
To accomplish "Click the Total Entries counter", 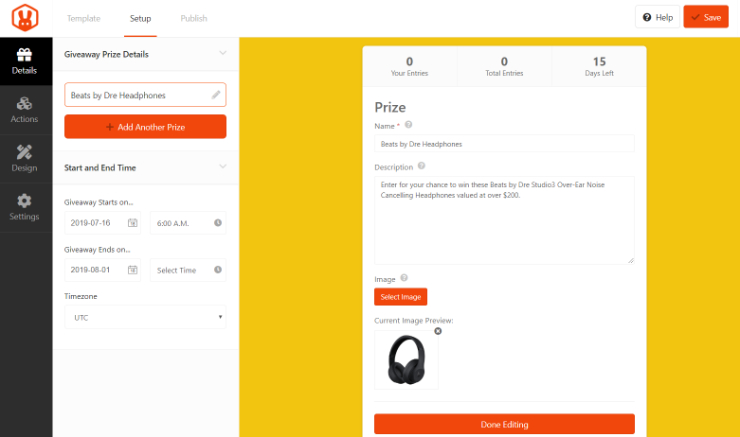I will (505, 67).
